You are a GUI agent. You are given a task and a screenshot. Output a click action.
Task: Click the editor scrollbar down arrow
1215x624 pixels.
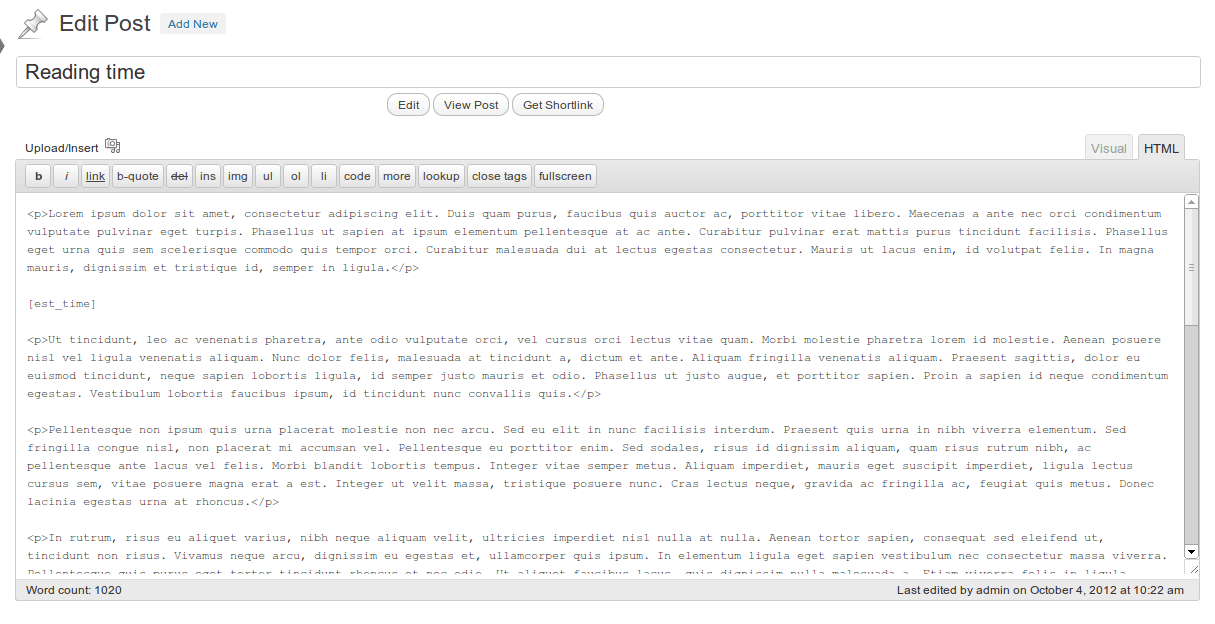[x=1191, y=551]
